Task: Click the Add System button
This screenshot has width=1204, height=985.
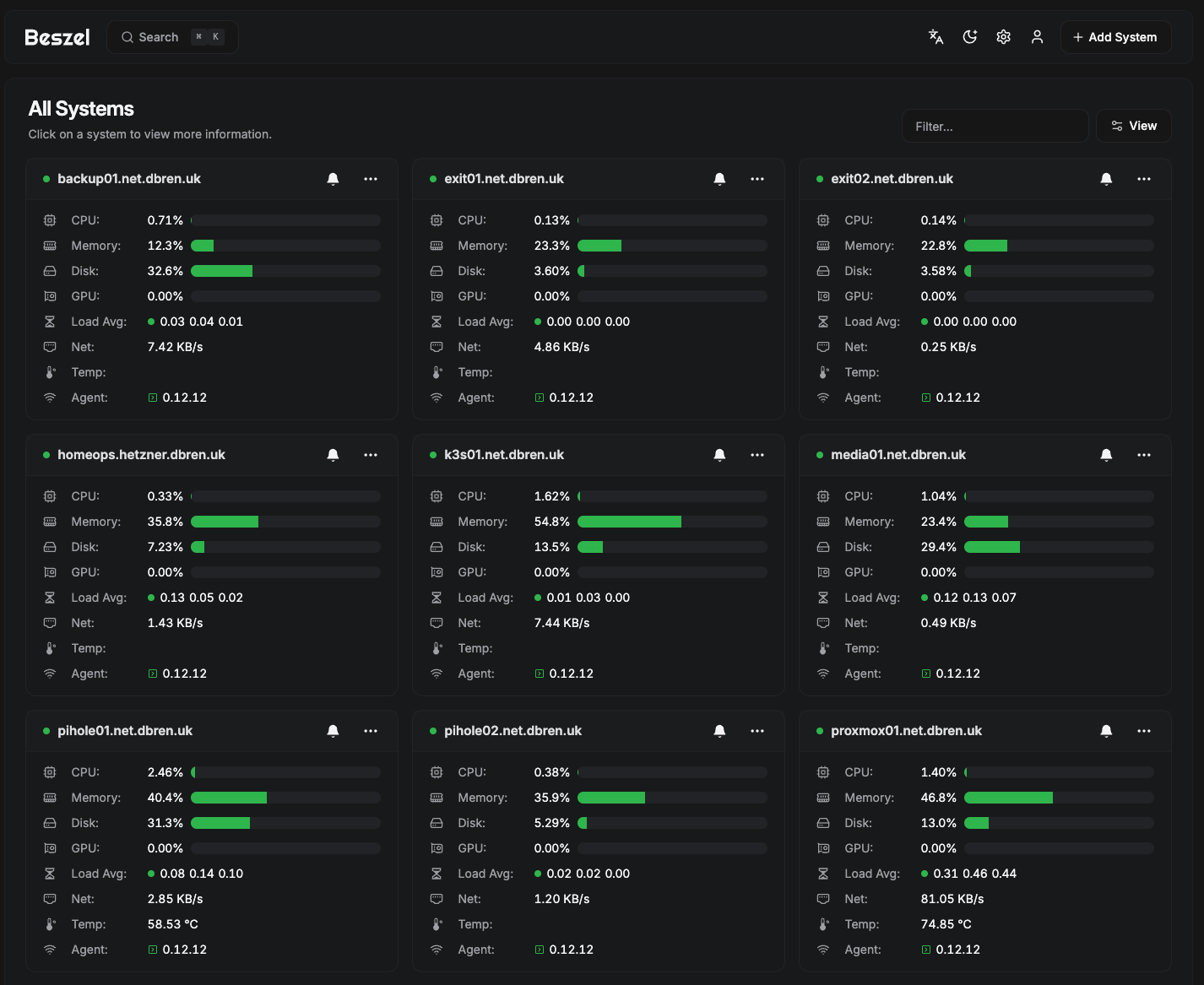Action: [x=1115, y=37]
